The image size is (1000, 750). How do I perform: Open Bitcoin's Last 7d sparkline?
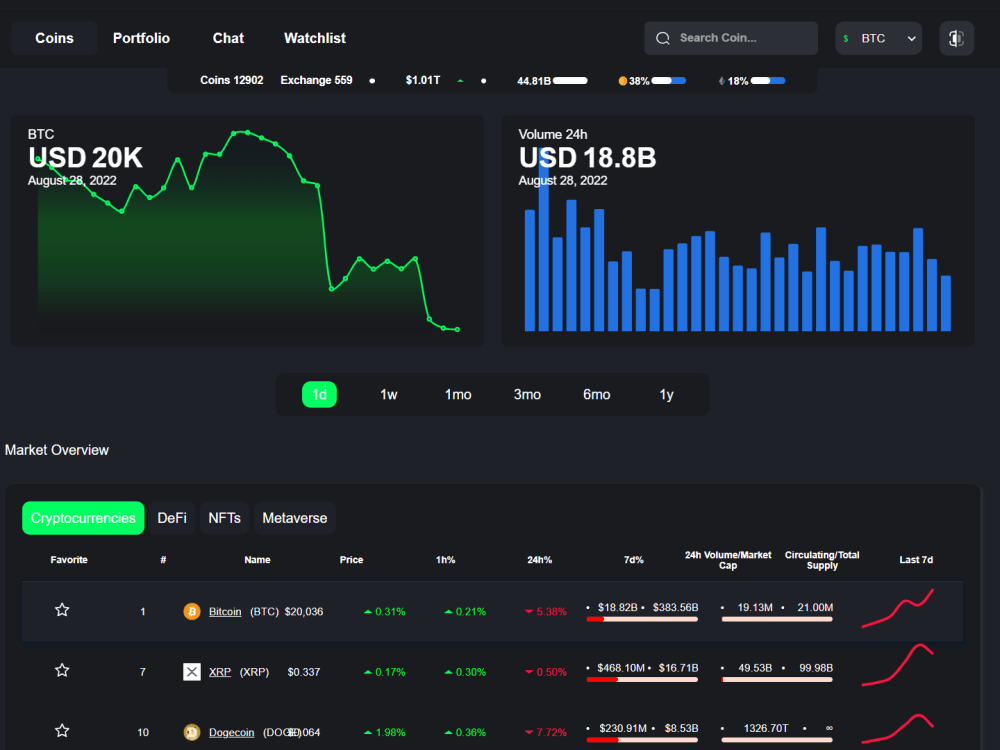pos(898,608)
